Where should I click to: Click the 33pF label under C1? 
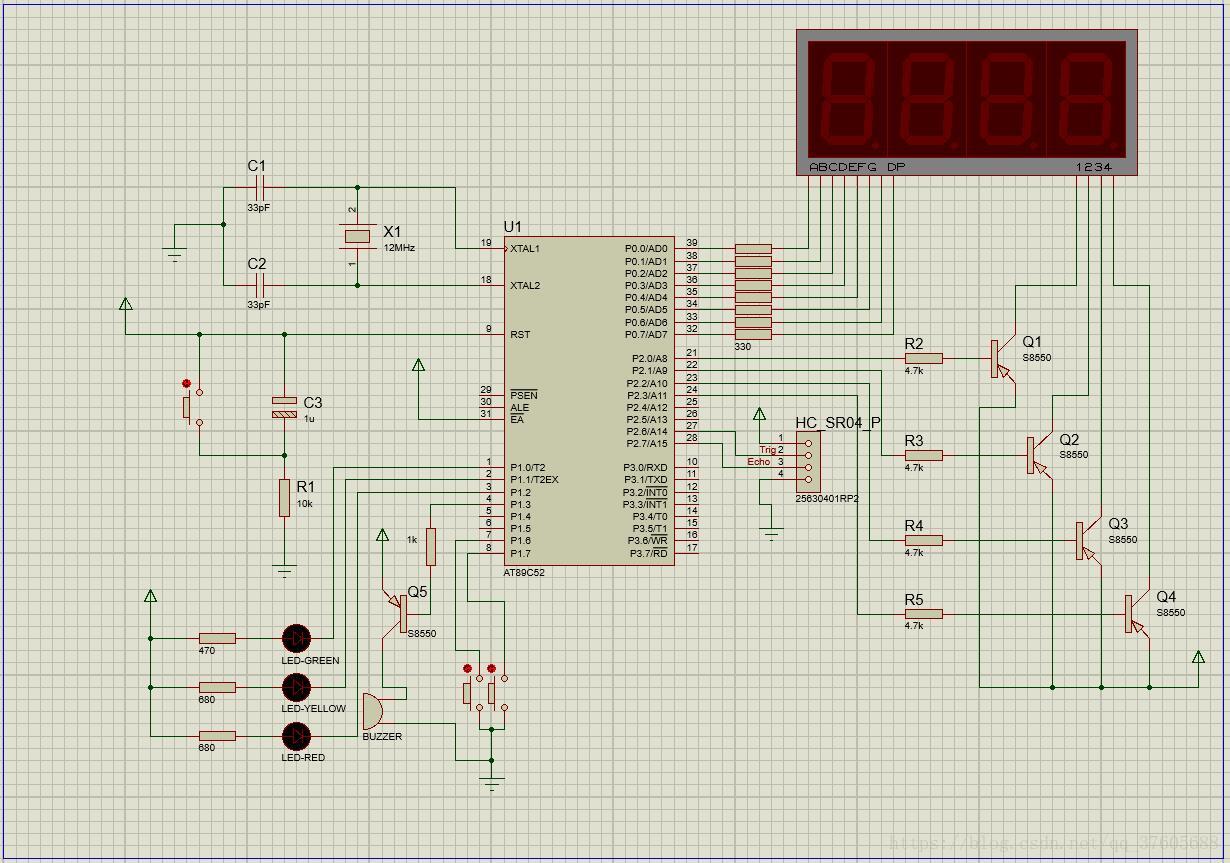[258, 208]
